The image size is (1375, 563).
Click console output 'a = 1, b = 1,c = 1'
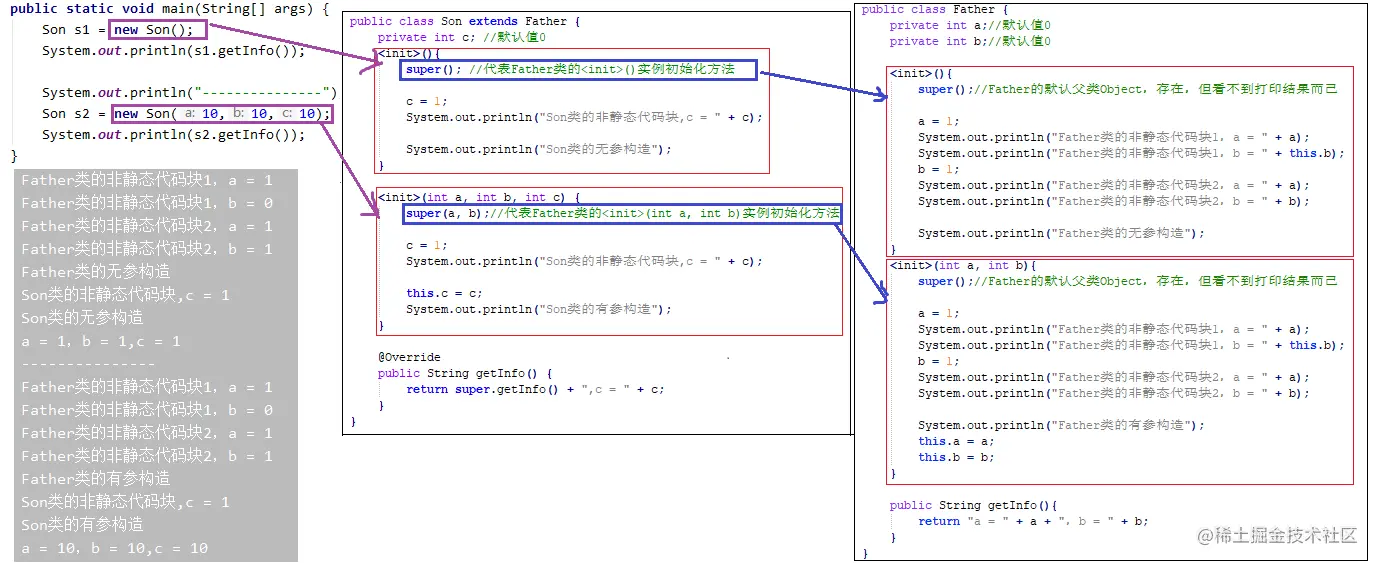point(101,341)
